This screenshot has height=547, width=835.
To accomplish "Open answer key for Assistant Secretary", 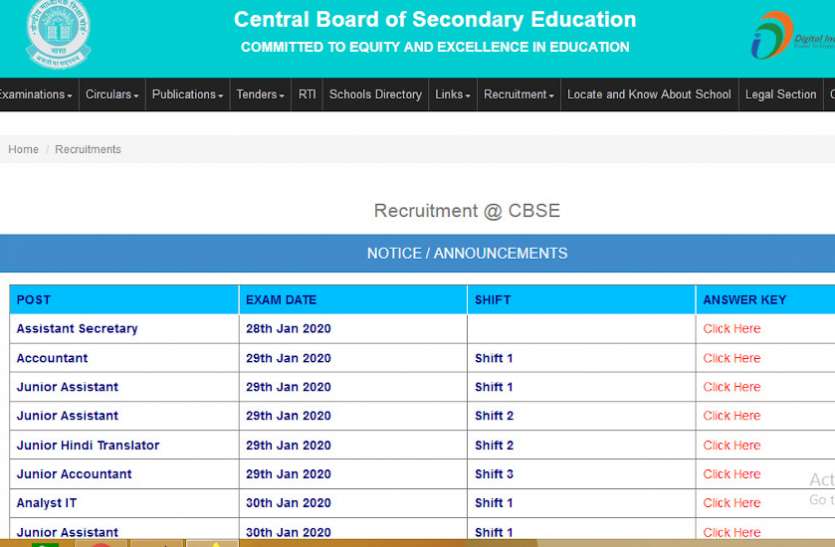I will 732,329.
